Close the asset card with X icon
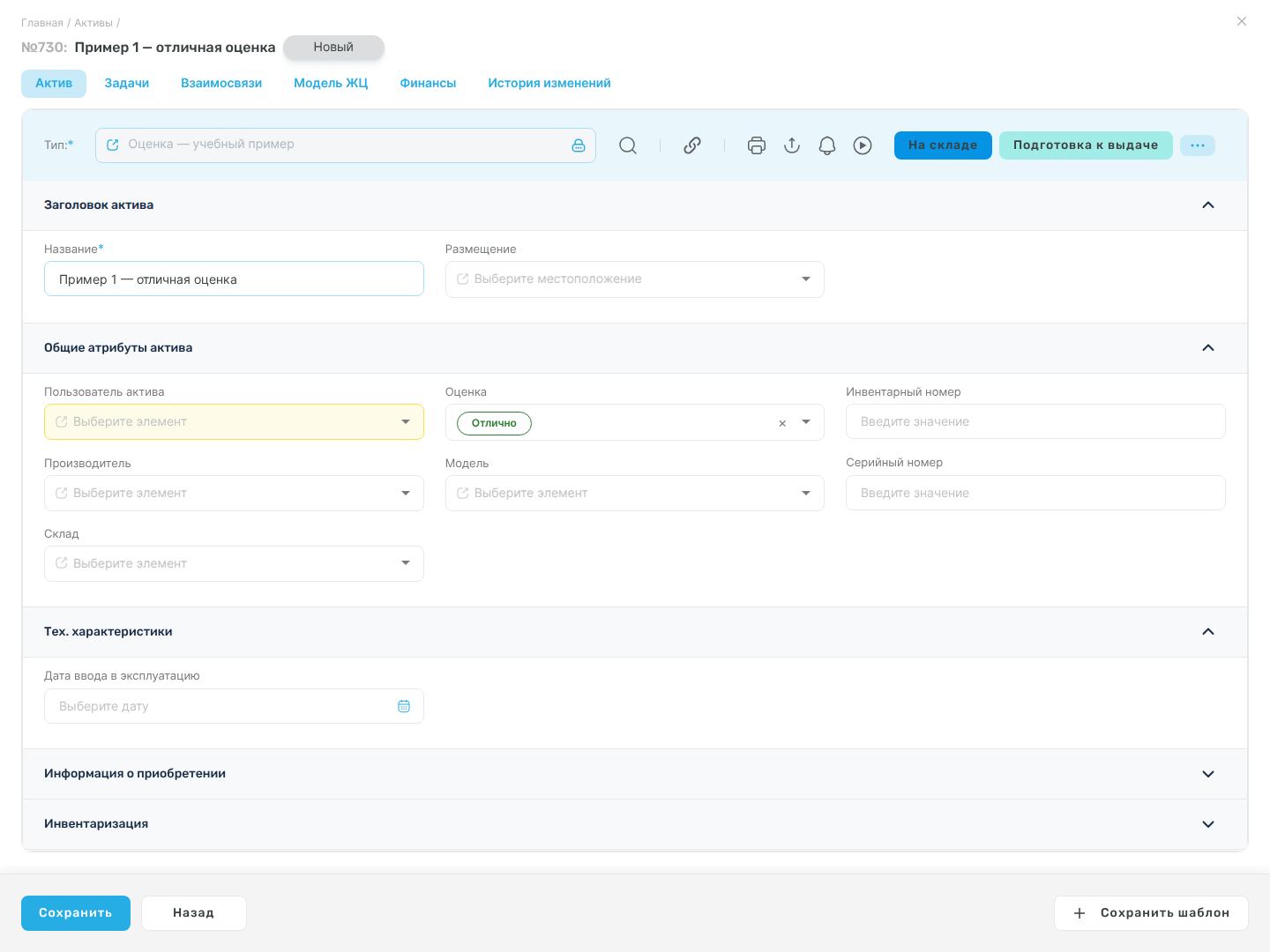Image resolution: width=1270 pixels, height=952 pixels. click(1242, 21)
